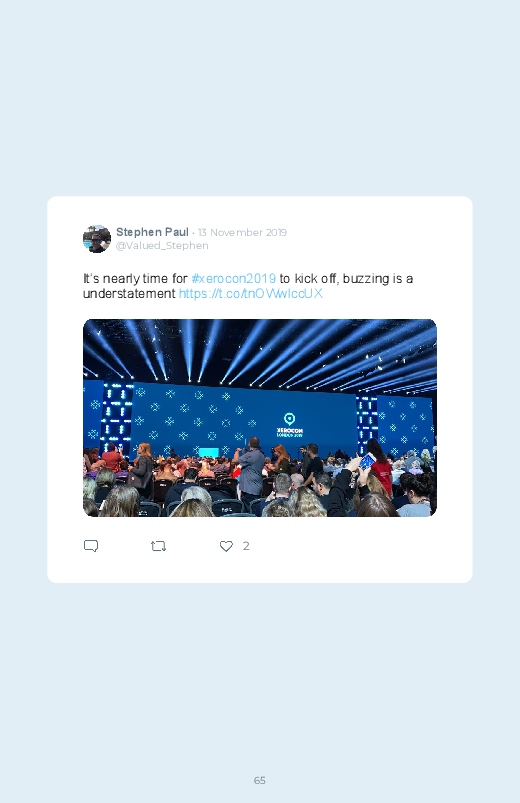This screenshot has height=803, width=520.
Task: Click the blue stage light beams
Action: (260, 351)
